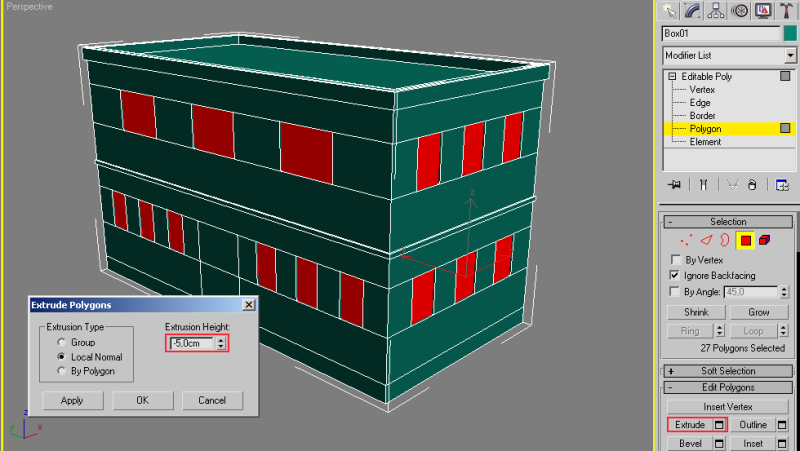
Task: Open Inset settings box icon
Action: 782,443
